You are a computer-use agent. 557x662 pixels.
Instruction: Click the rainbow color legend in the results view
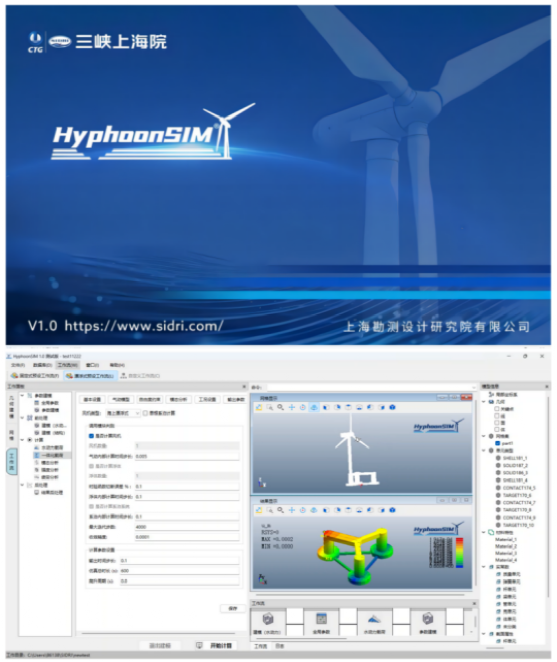tap(459, 553)
